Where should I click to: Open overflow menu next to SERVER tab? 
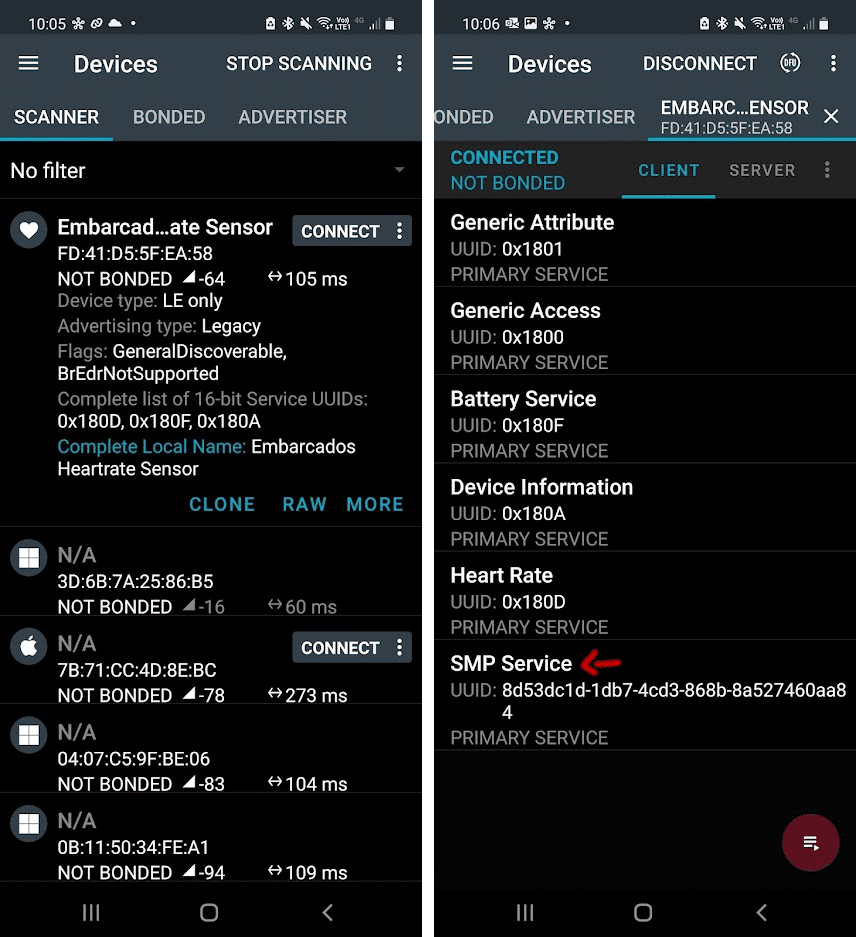[827, 170]
